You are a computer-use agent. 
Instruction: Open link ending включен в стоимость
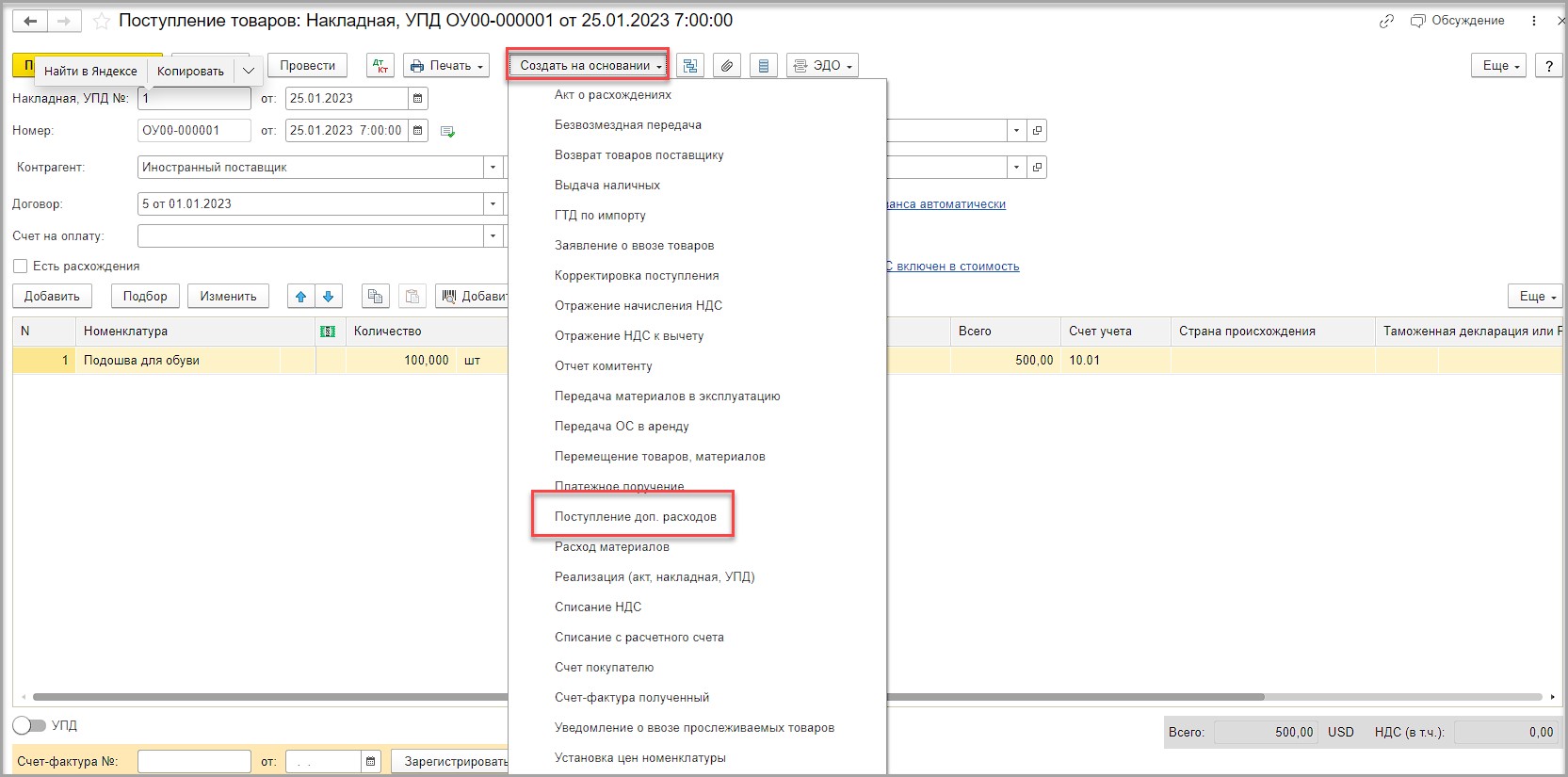[953, 267]
